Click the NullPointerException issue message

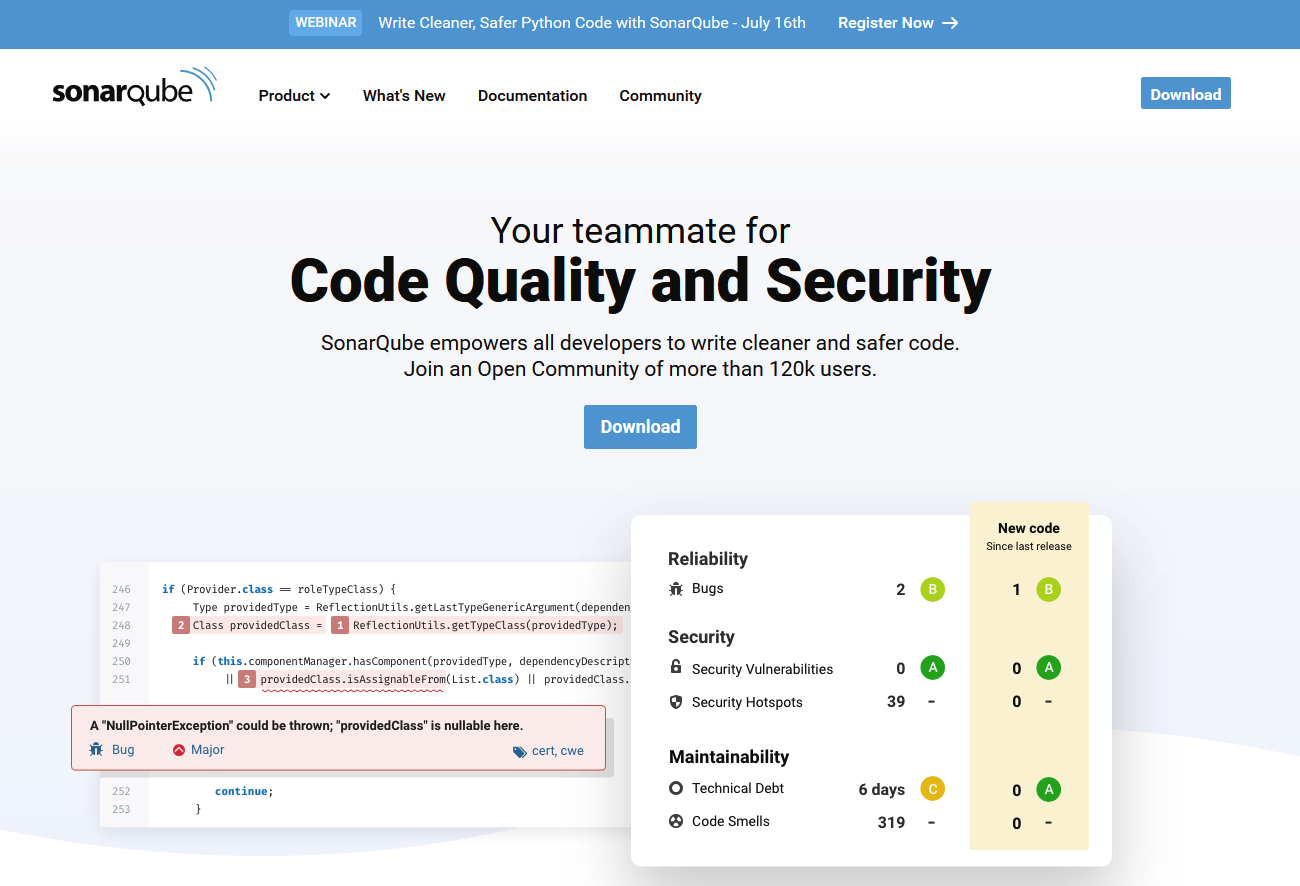point(306,725)
